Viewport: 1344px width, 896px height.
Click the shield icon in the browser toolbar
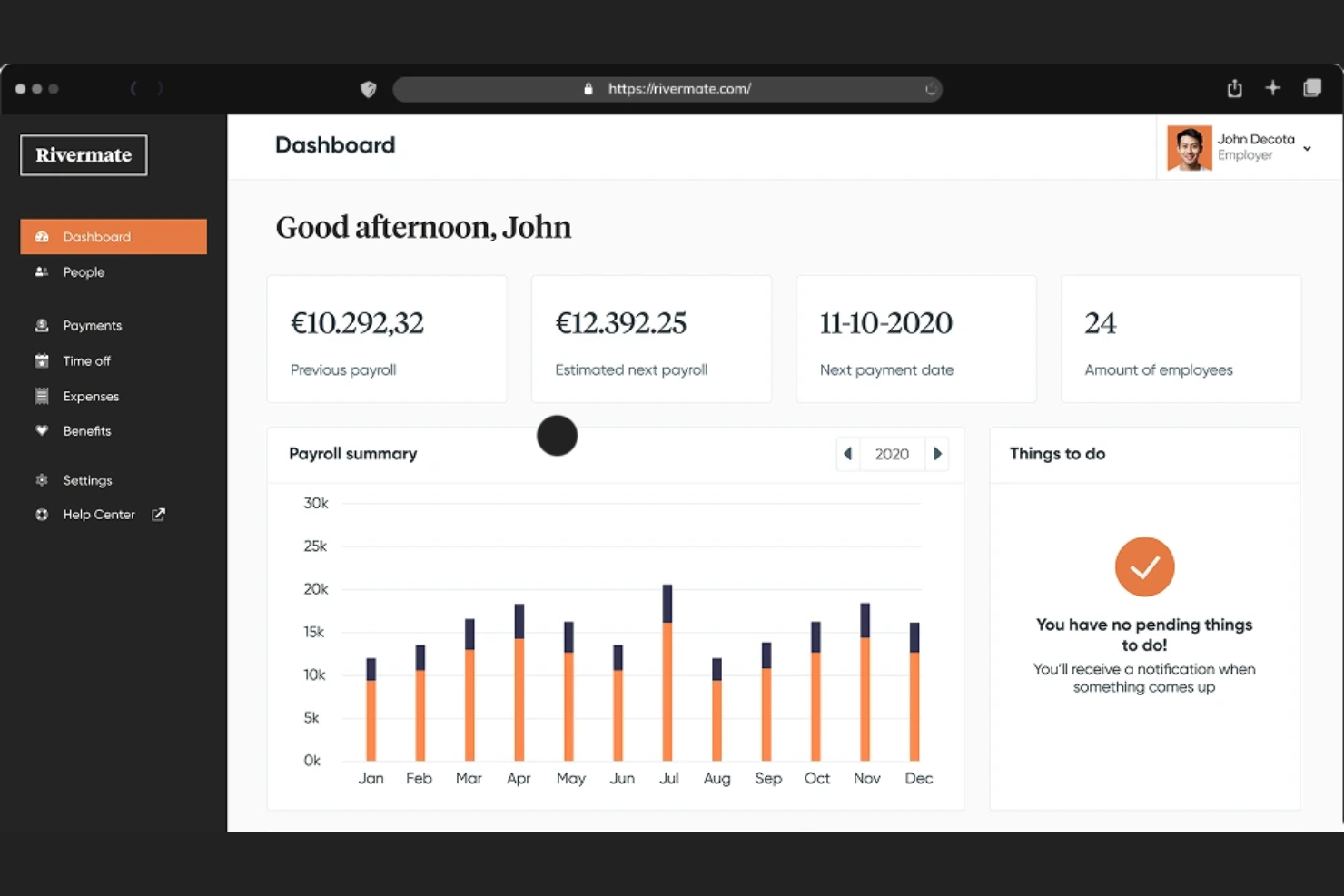369,89
